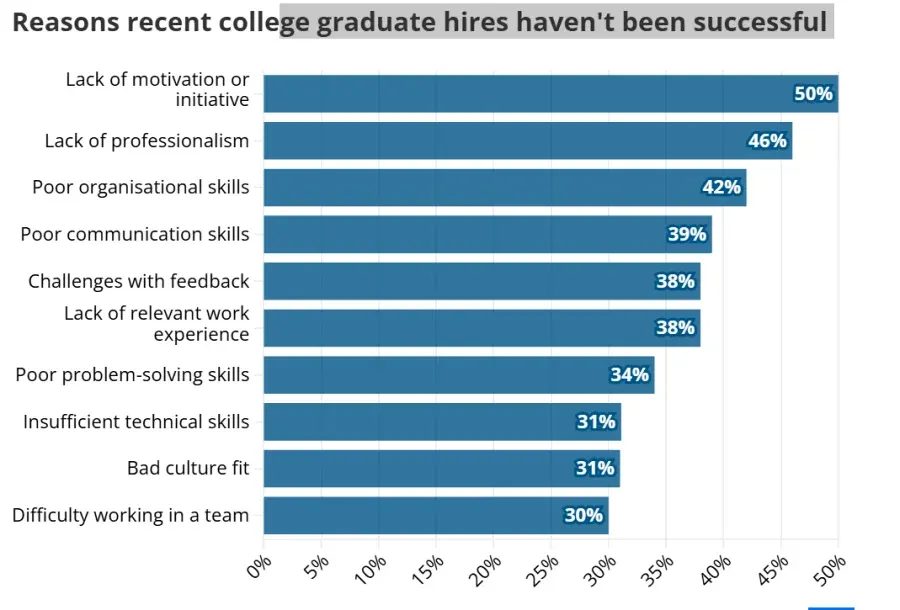Select the 46% data label
Screen dimensions: 900x610
767,141
